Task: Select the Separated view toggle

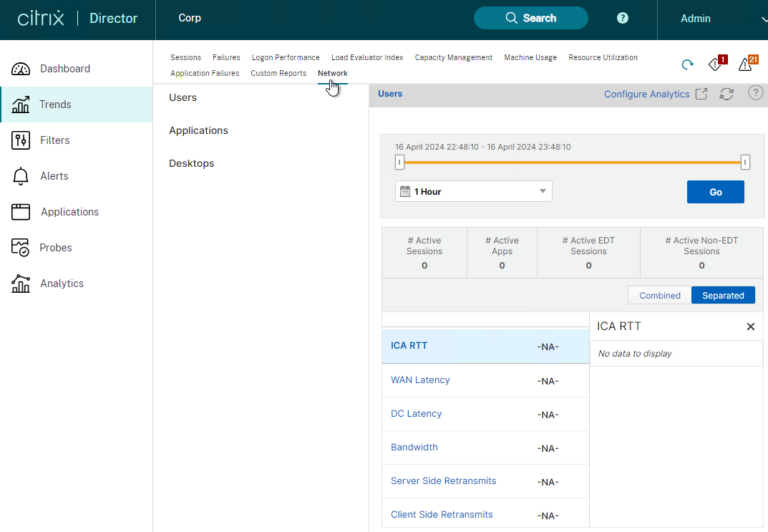Action: (722, 295)
